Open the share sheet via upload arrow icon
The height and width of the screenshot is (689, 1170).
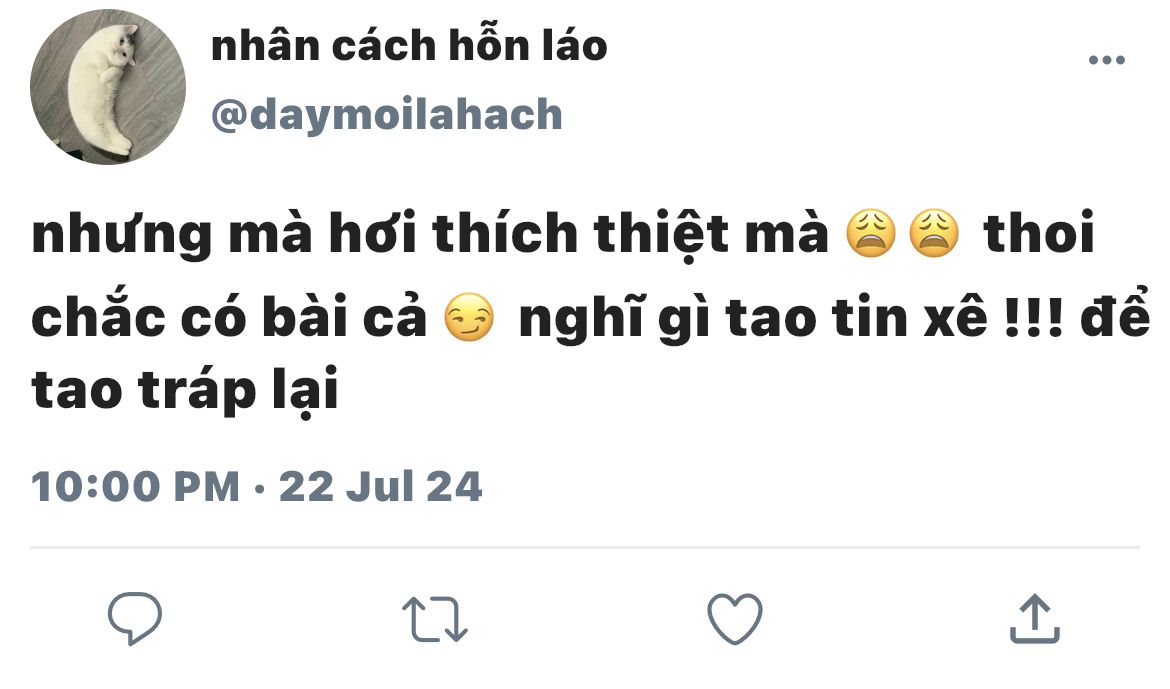[x=1035, y=618]
